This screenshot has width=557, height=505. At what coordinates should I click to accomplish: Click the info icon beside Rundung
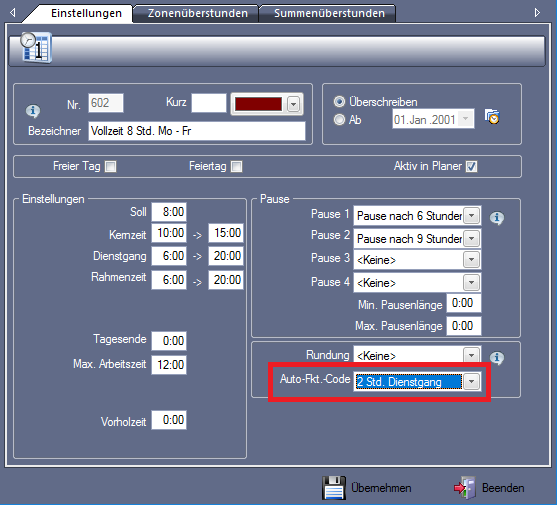(x=497, y=358)
